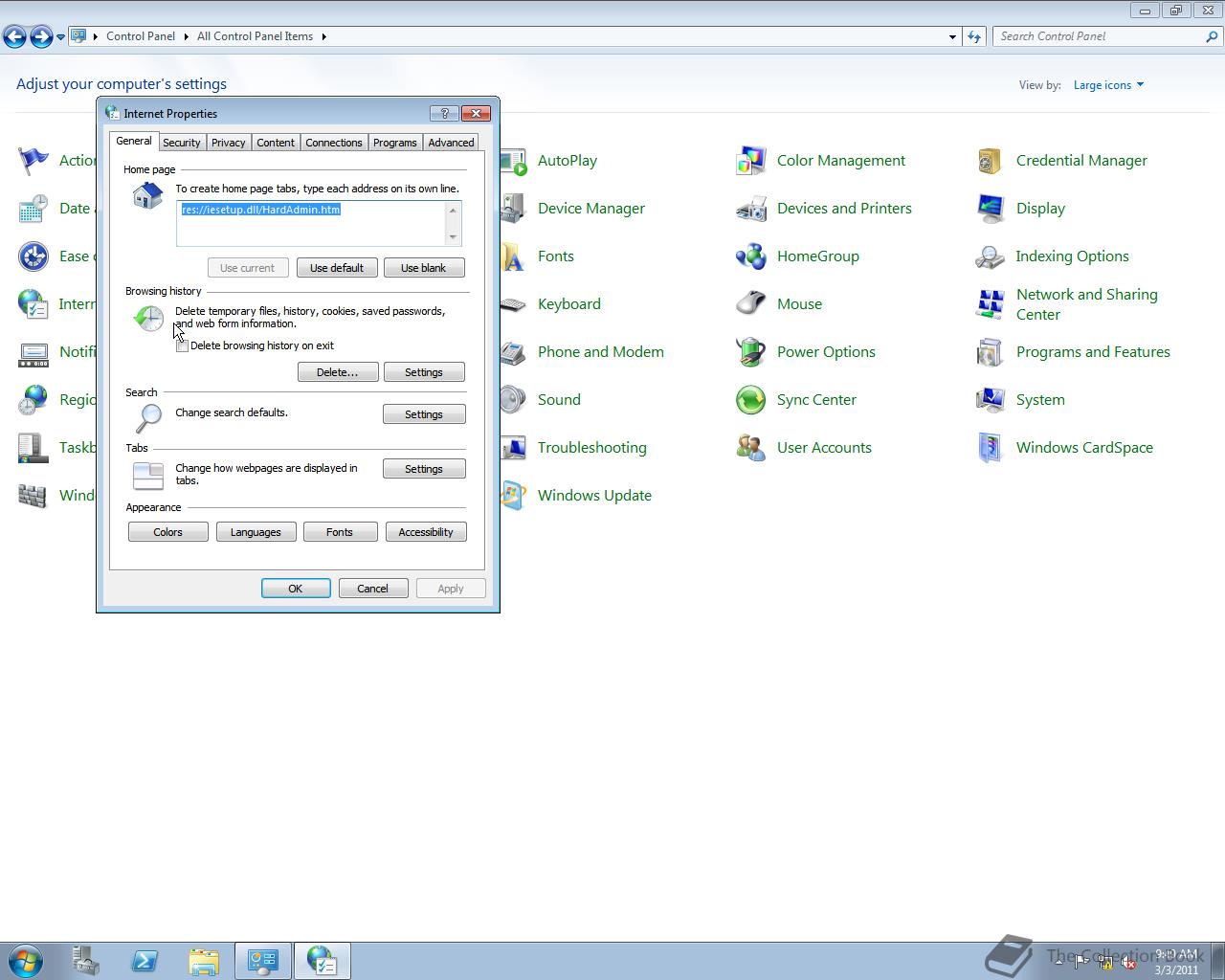Click the home page box scroll down arrow
Image resolution: width=1225 pixels, height=980 pixels.
(x=454, y=236)
